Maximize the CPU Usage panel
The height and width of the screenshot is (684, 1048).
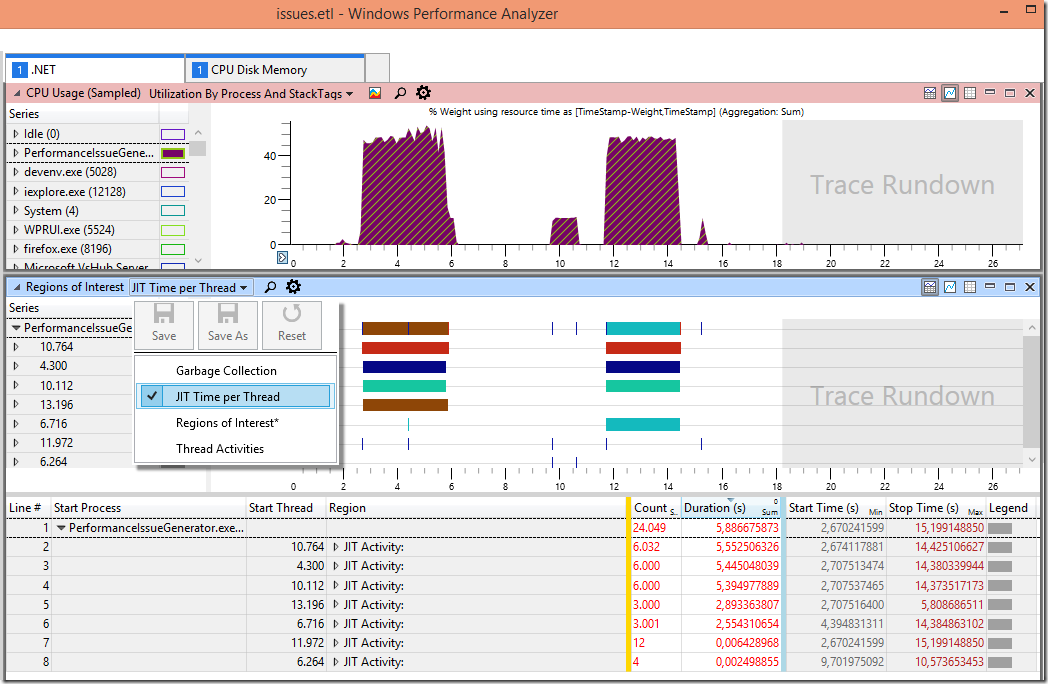point(1010,93)
